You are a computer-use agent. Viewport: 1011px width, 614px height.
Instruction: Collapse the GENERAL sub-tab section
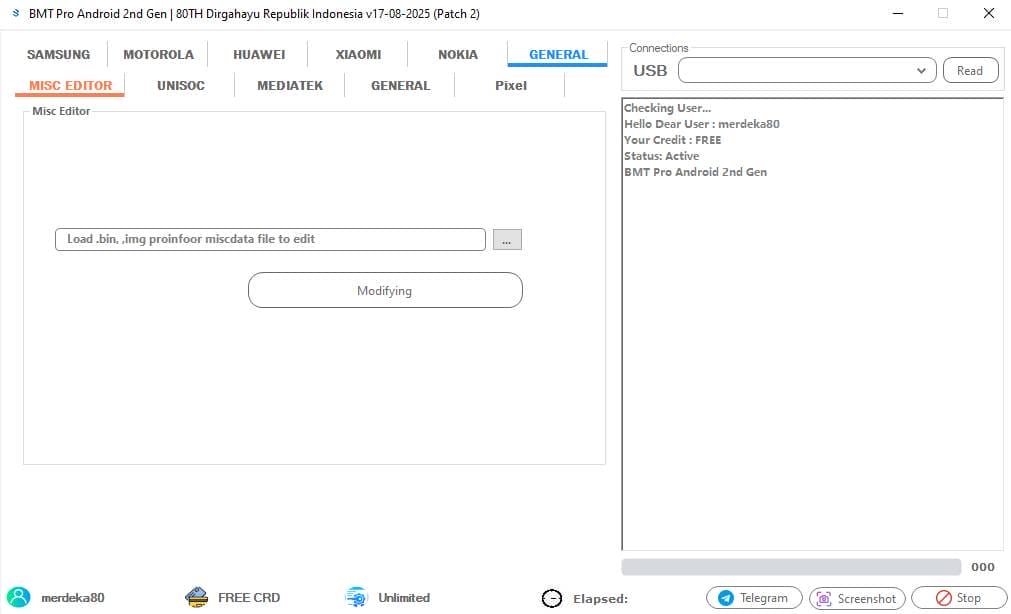[x=399, y=85]
